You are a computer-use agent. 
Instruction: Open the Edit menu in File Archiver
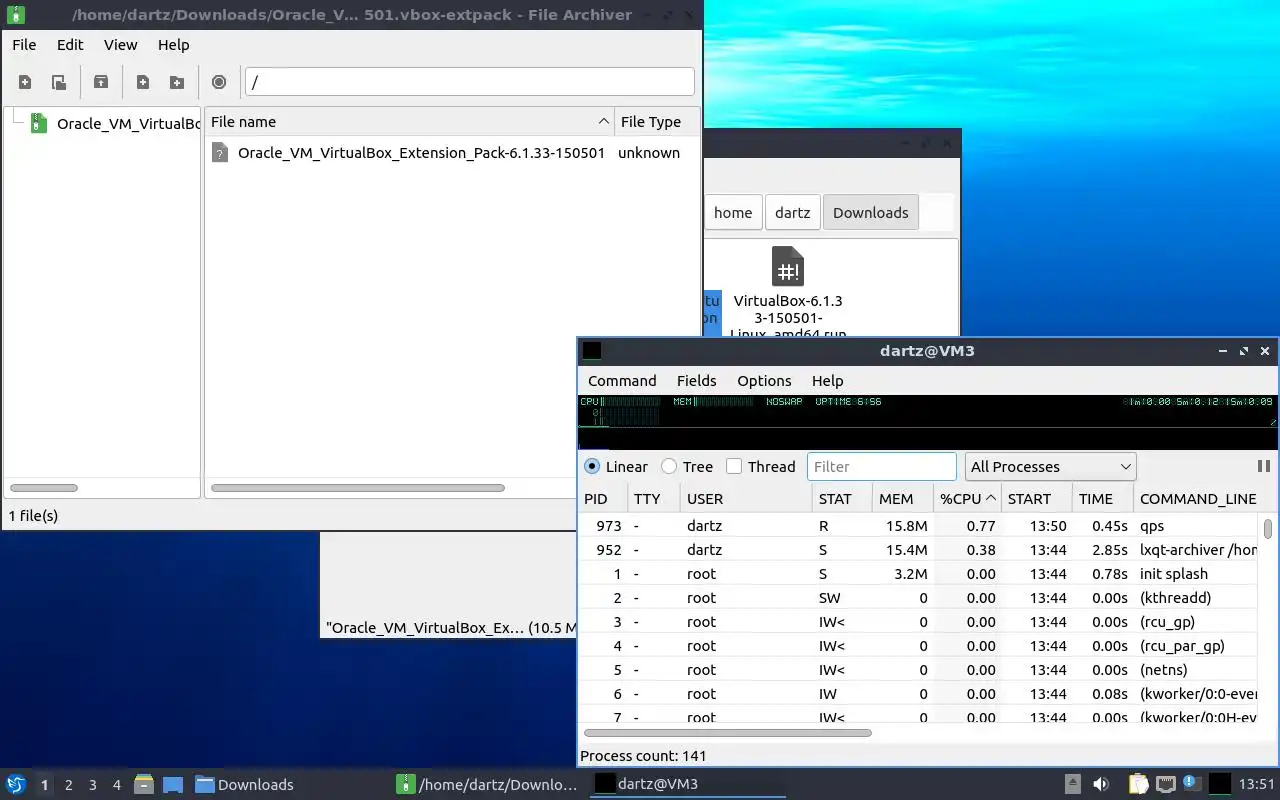pyautogui.click(x=70, y=45)
